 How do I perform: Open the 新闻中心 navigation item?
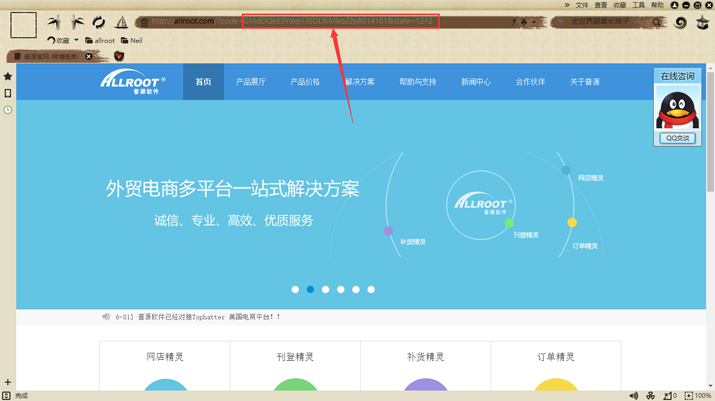(x=476, y=82)
